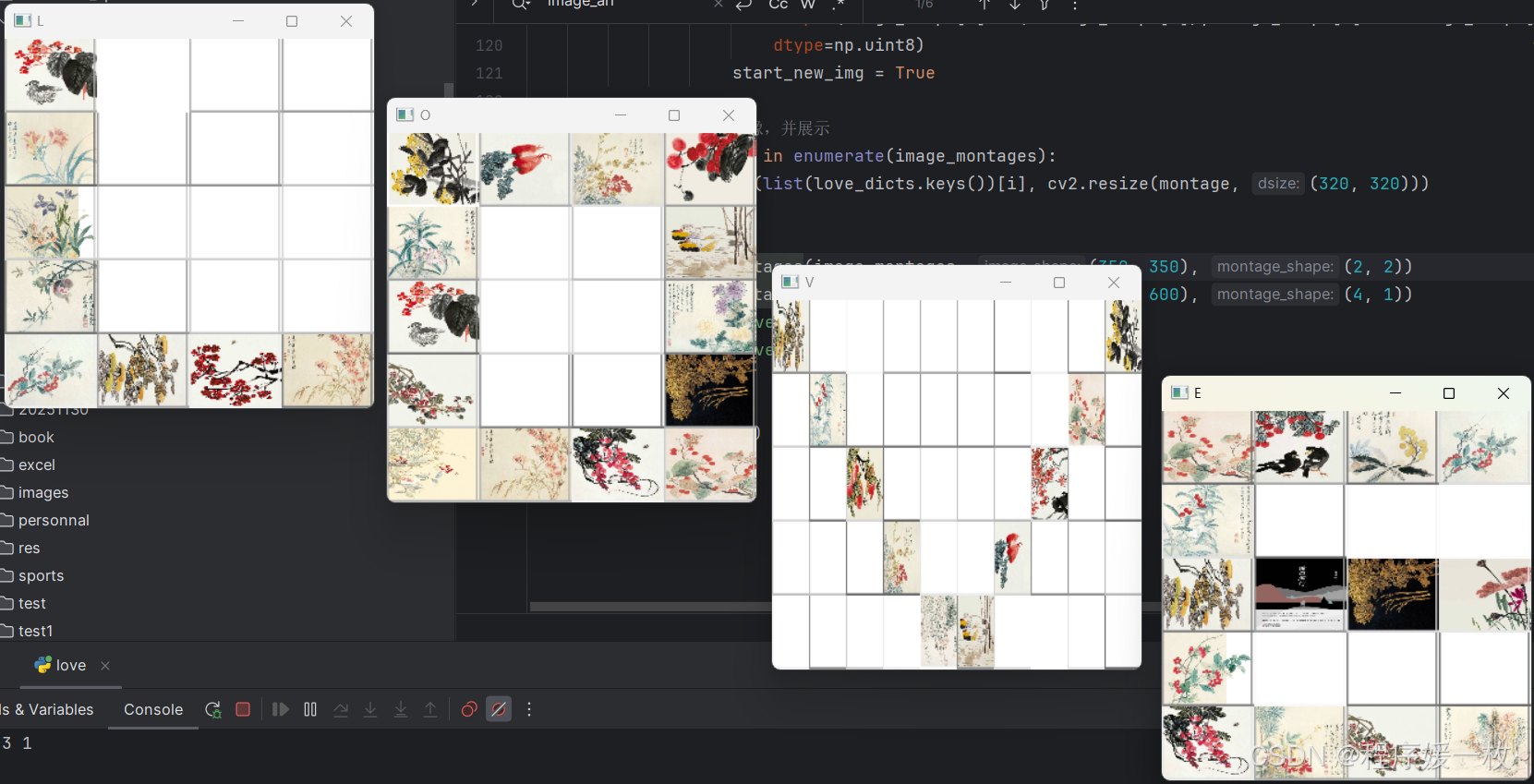Click the Step Over debugger icon
Viewport: 1534px width, 784px height.
[x=341, y=709]
